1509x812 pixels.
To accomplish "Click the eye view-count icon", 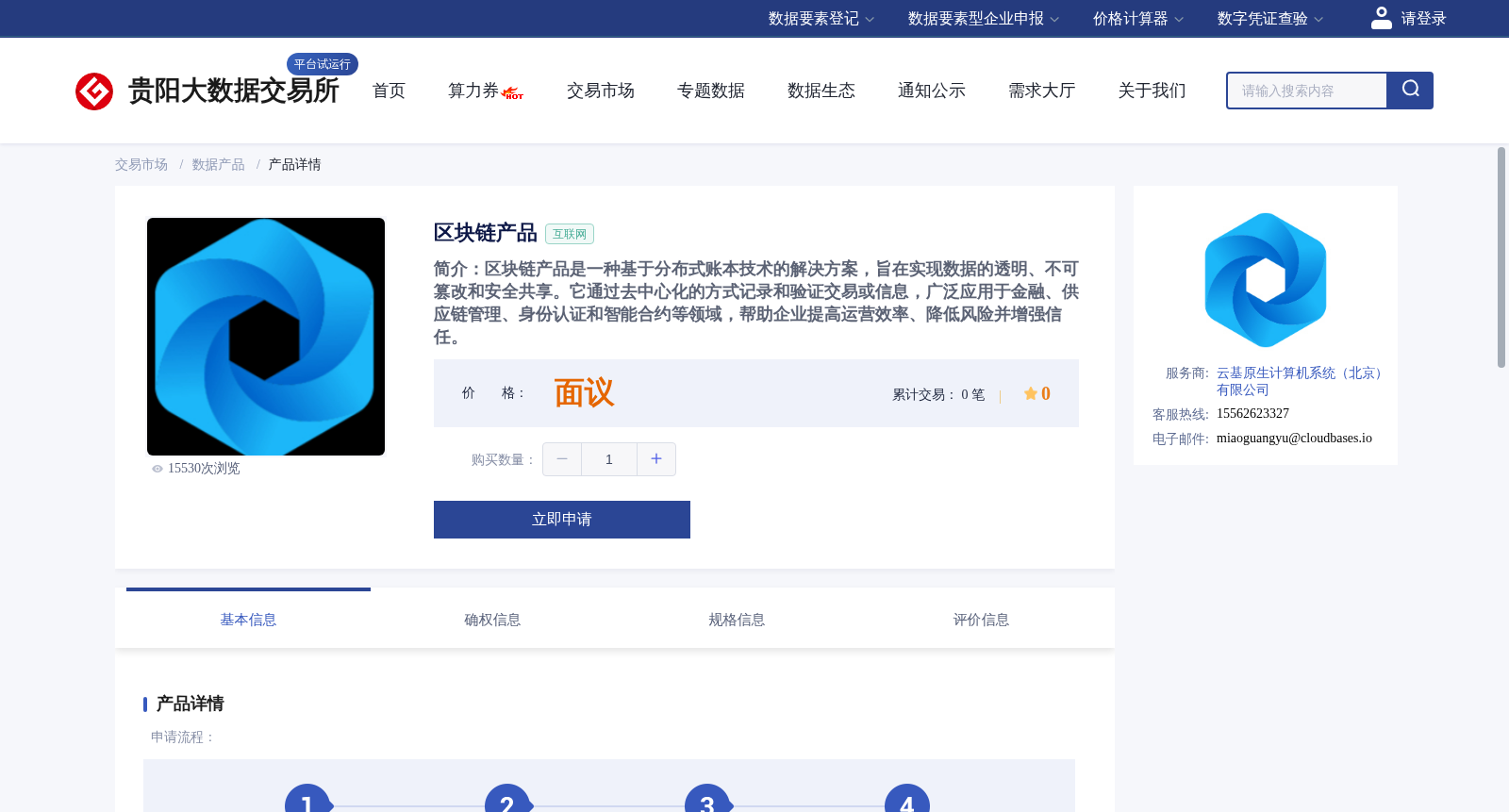I will pos(158,469).
